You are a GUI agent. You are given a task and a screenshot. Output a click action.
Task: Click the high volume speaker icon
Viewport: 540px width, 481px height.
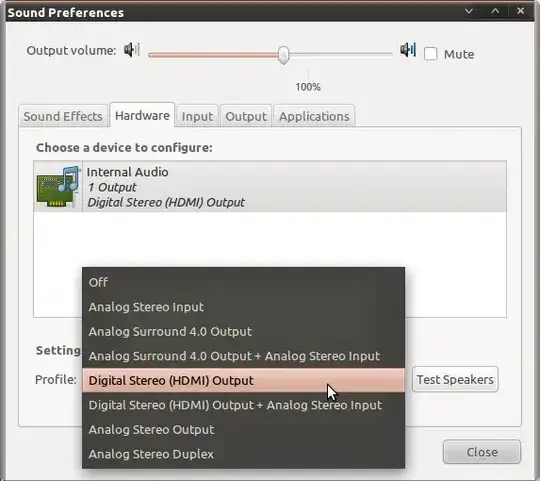(408, 50)
